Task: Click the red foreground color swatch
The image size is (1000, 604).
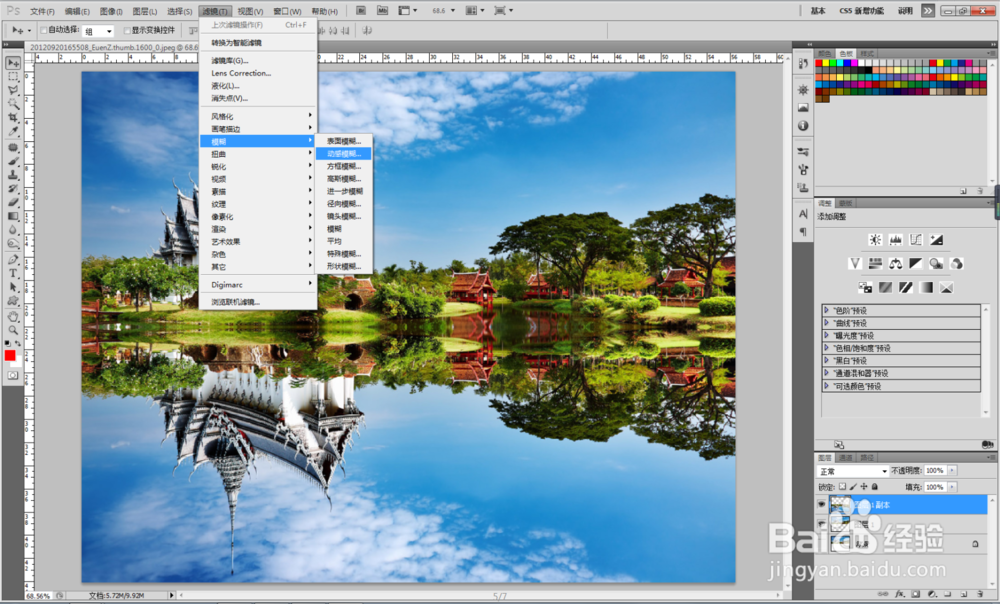Action: click(10, 356)
